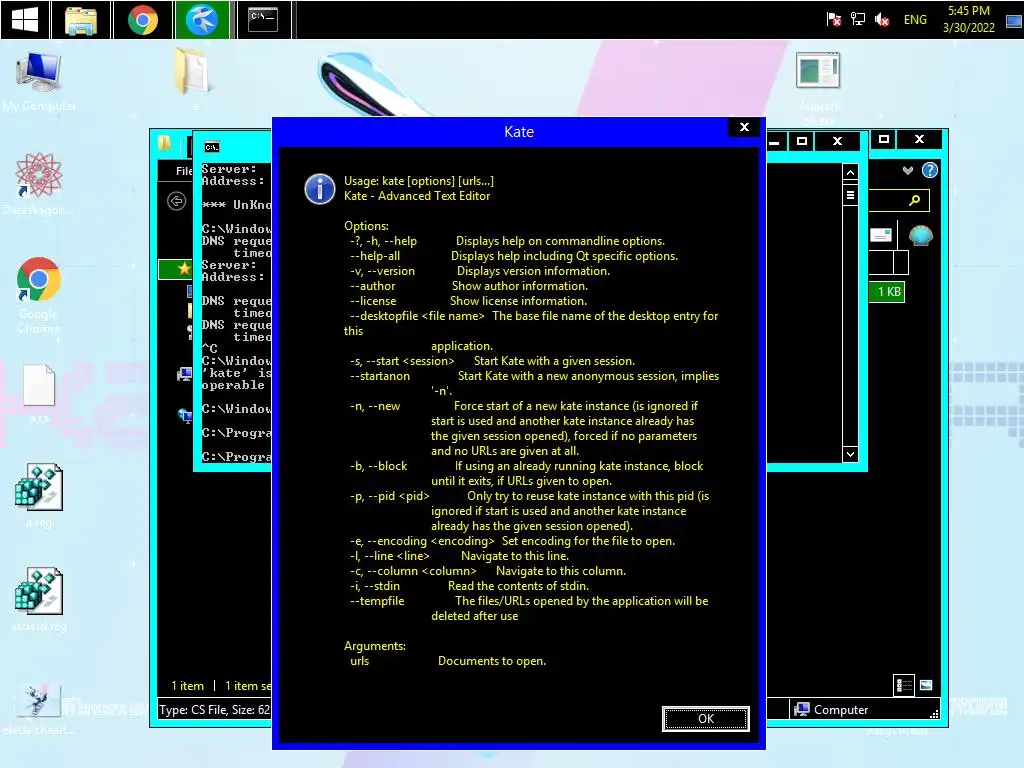The width and height of the screenshot is (1024, 768).
Task: Click the envelope icon in Explorer
Action: (881, 235)
